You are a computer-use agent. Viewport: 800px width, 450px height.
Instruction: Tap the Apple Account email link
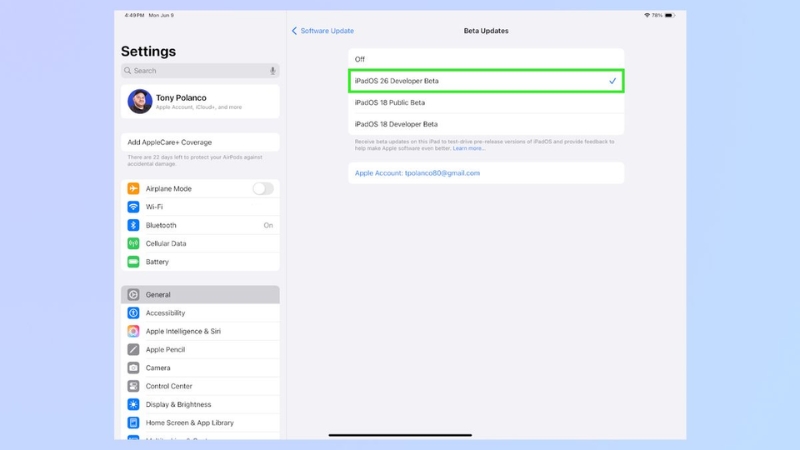(x=417, y=173)
